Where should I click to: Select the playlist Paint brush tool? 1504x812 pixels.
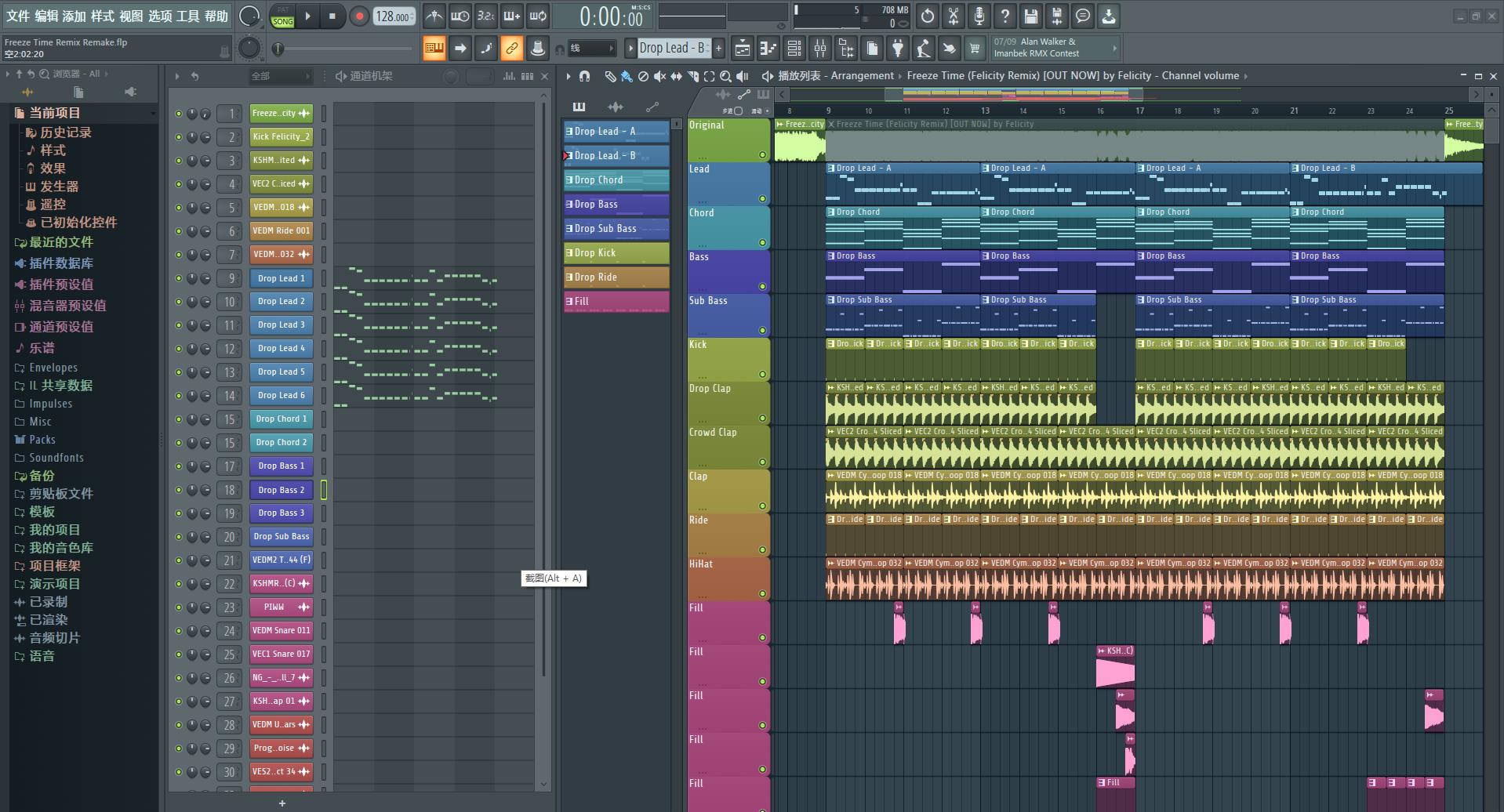coord(626,76)
